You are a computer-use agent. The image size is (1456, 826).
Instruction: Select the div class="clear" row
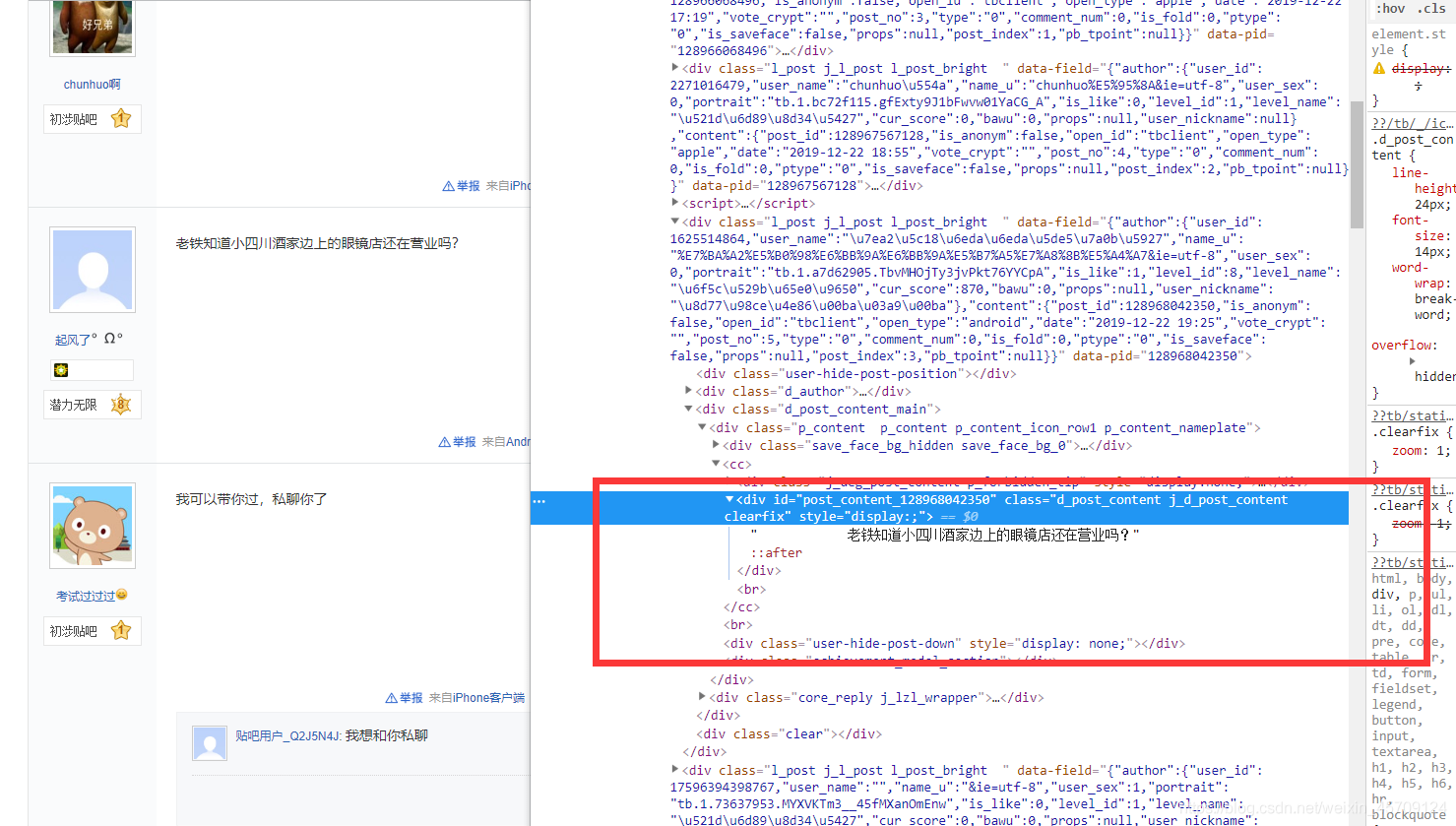pyautogui.click(x=789, y=733)
